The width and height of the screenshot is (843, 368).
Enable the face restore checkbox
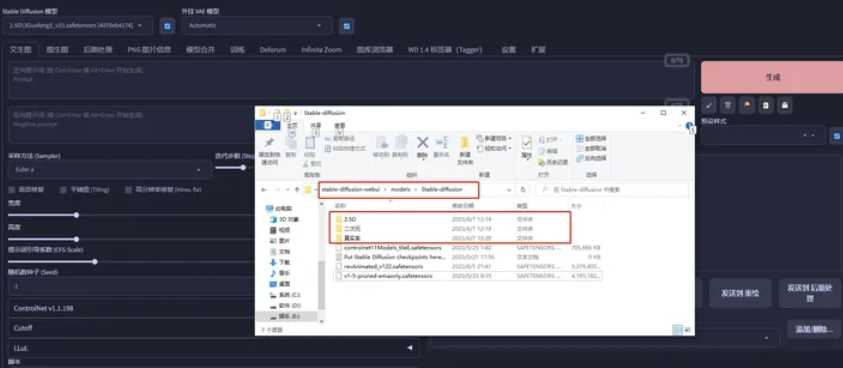click(x=12, y=190)
